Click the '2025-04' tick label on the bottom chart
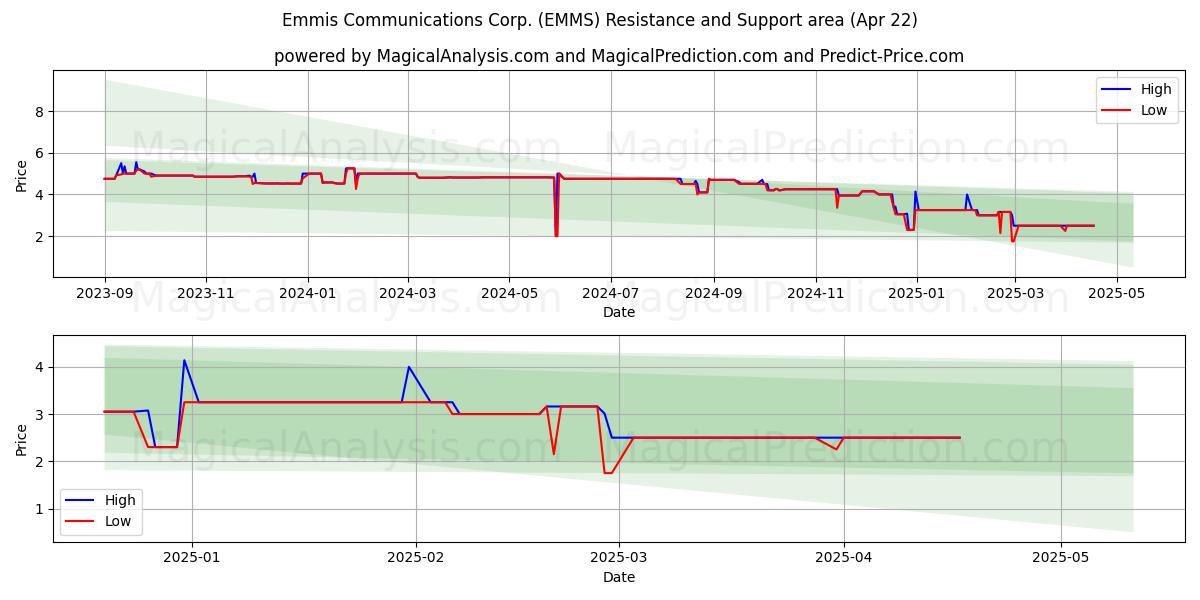1200x600 pixels. (844, 560)
